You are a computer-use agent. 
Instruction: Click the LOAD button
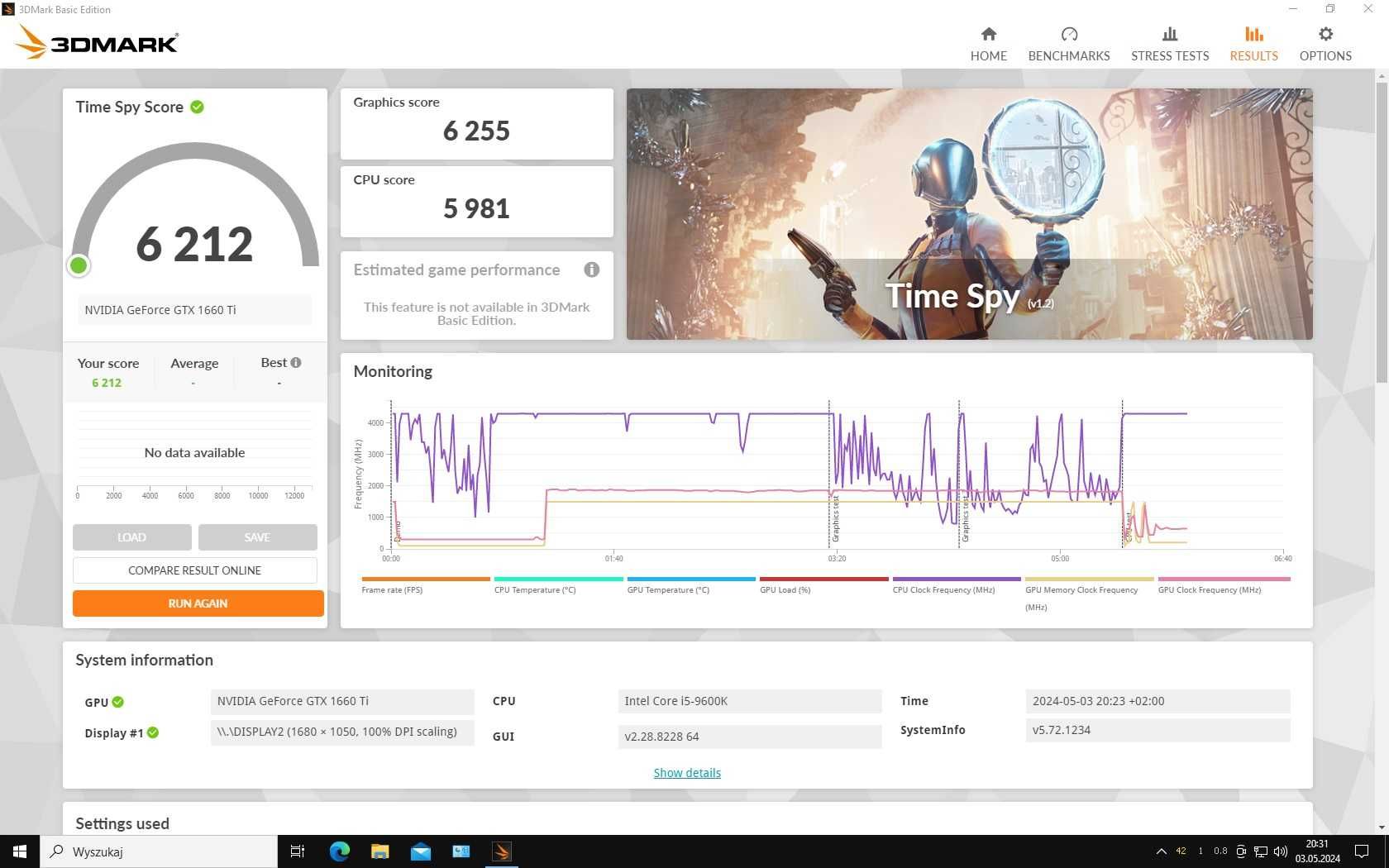coord(131,537)
